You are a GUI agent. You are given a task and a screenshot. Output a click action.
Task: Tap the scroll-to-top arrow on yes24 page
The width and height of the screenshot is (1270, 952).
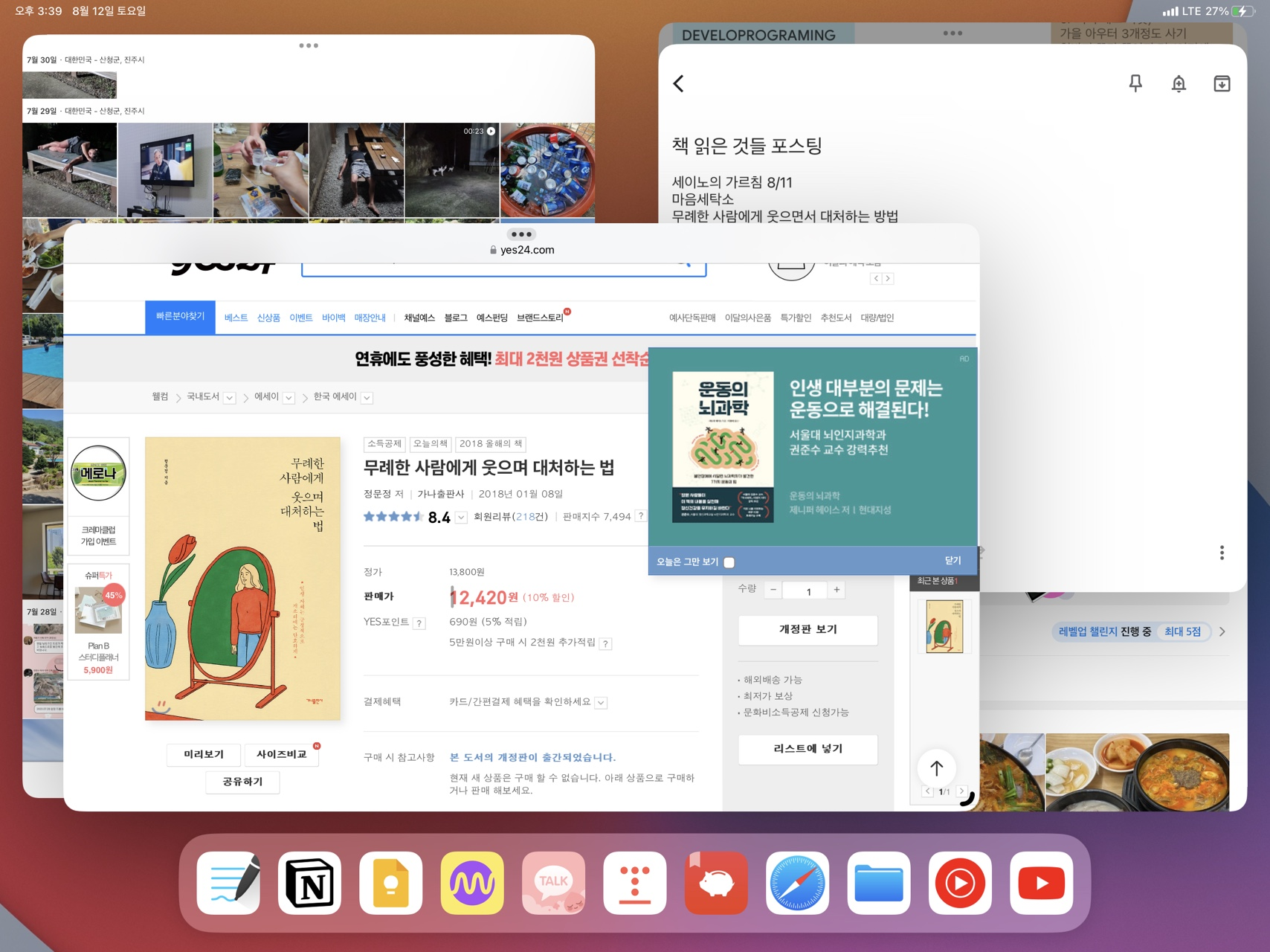tap(937, 768)
